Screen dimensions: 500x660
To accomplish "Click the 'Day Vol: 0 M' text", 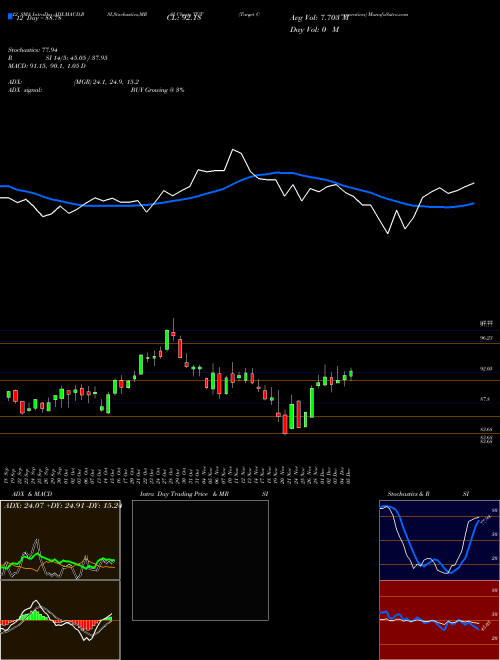I will [x=314, y=30].
